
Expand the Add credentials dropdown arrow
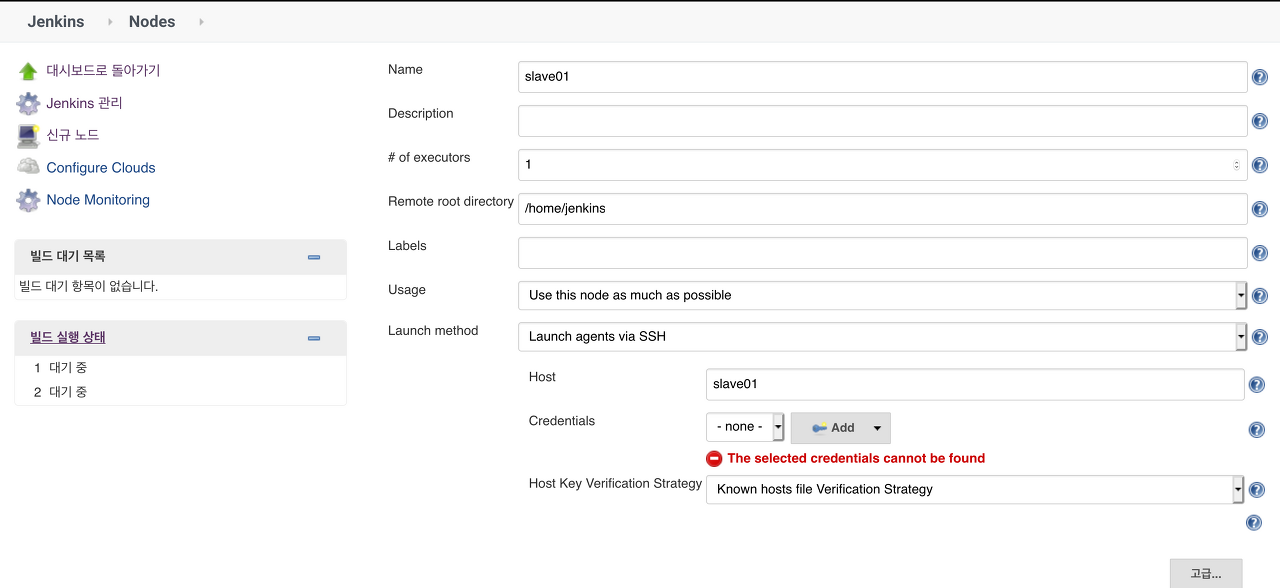pos(877,428)
